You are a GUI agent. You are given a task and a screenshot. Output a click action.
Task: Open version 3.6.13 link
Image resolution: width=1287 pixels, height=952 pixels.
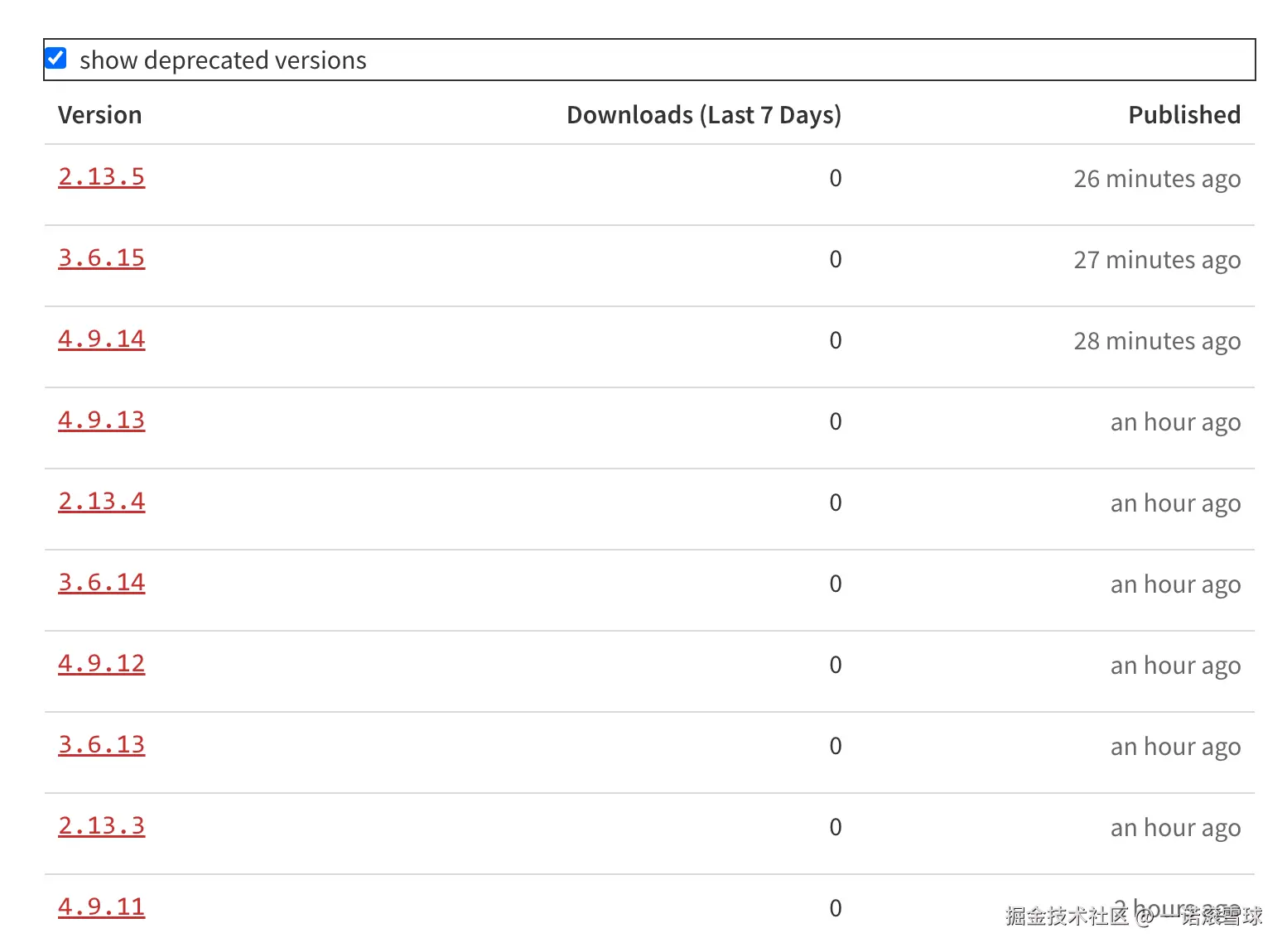[101, 744]
